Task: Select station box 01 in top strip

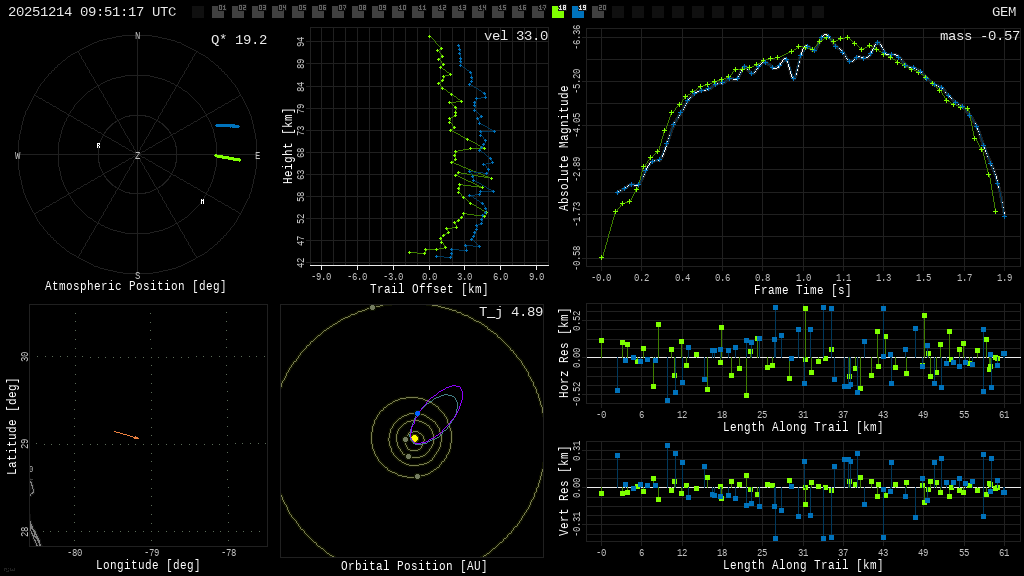Action: point(218,12)
